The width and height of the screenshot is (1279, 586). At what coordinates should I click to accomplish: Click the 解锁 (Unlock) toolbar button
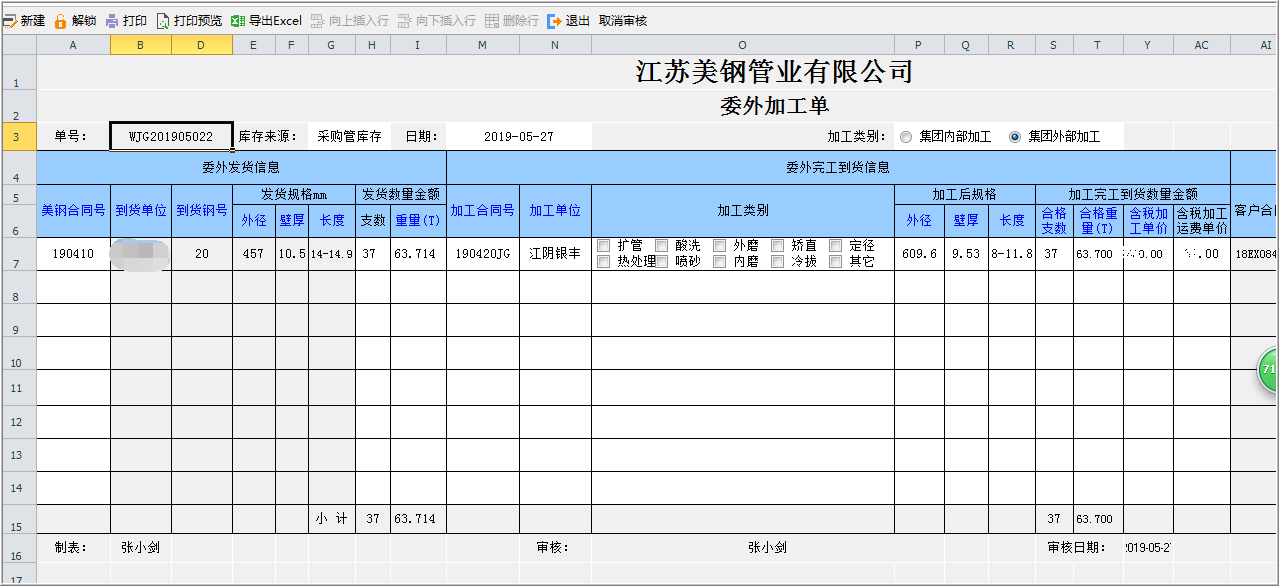click(75, 20)
